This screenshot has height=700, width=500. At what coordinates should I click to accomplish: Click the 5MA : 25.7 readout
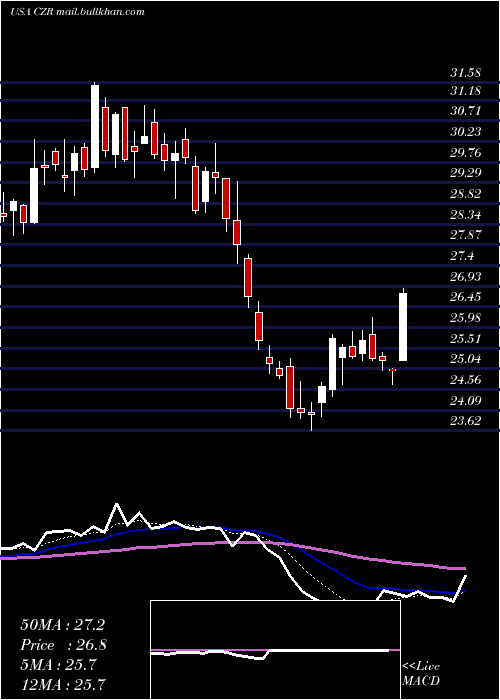pos(58,665)
